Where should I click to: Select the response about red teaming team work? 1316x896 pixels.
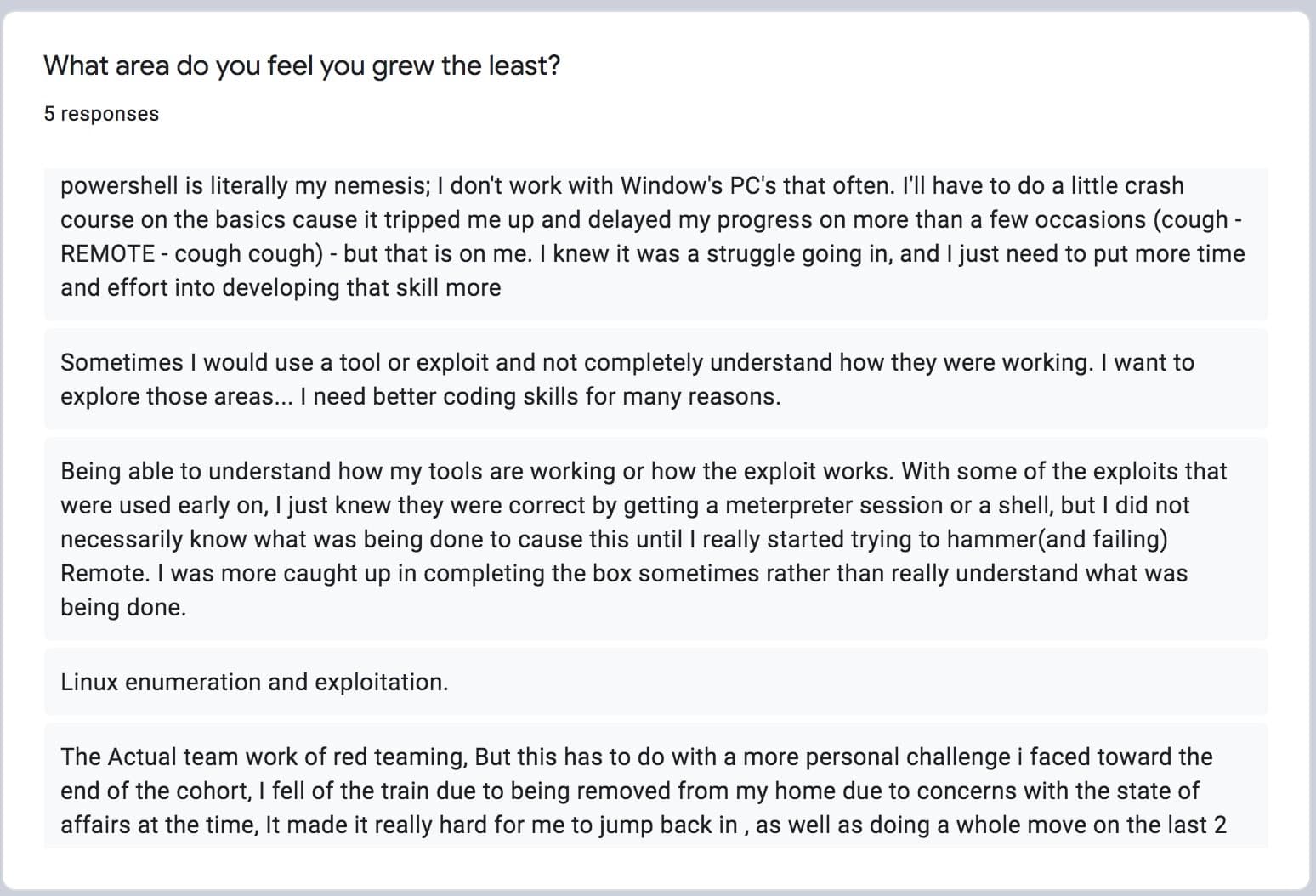pyautogui.click(x=655, y=785)
